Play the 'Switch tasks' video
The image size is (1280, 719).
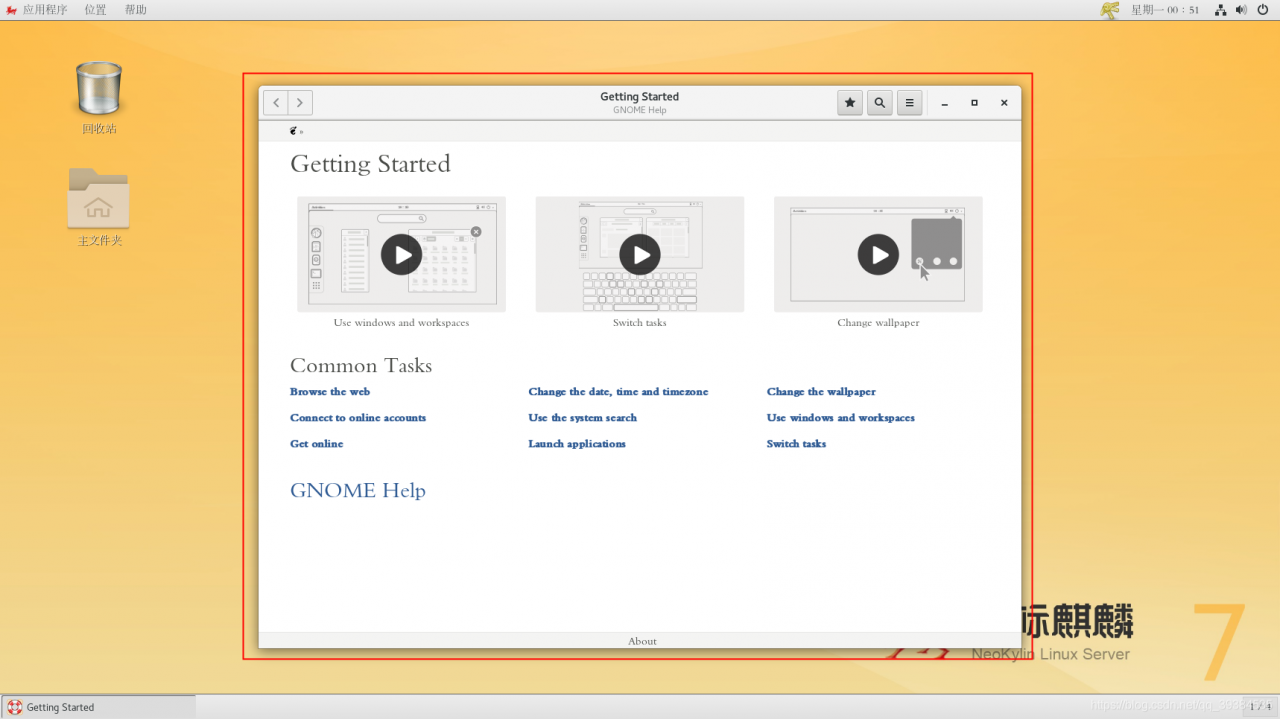[640, 254]
